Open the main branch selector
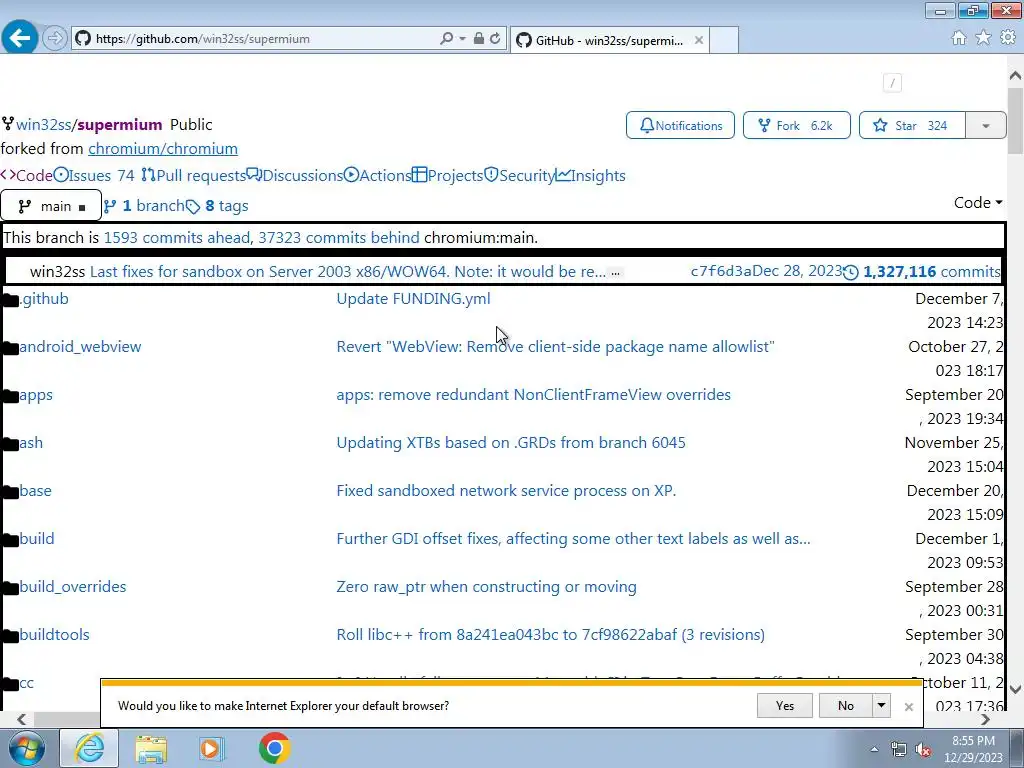Screen dimensions: 1024x768 click(x=51, y=206)
